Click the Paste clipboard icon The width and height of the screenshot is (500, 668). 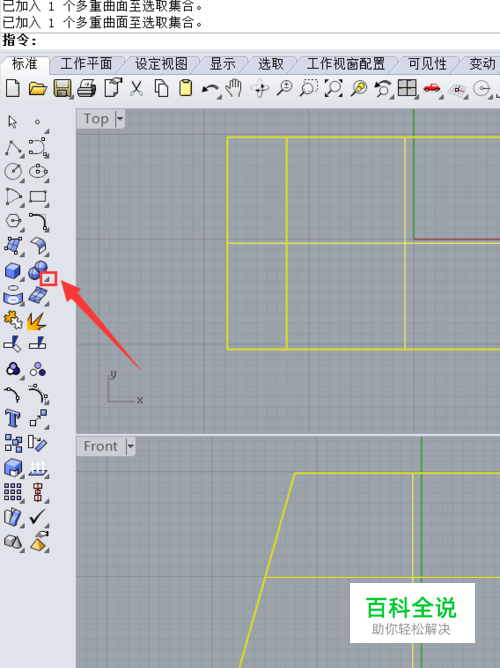coord(186,88)
